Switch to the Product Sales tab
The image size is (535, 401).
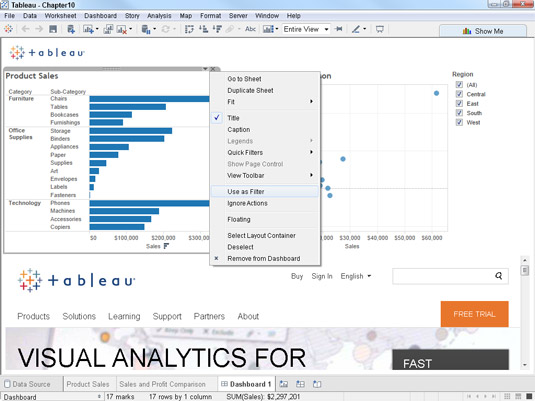coord(88,384)
